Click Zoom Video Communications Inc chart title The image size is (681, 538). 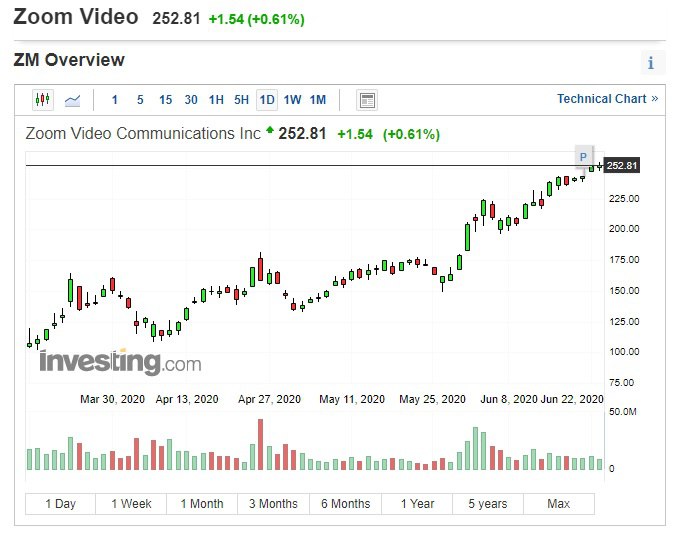click(143, 133)
